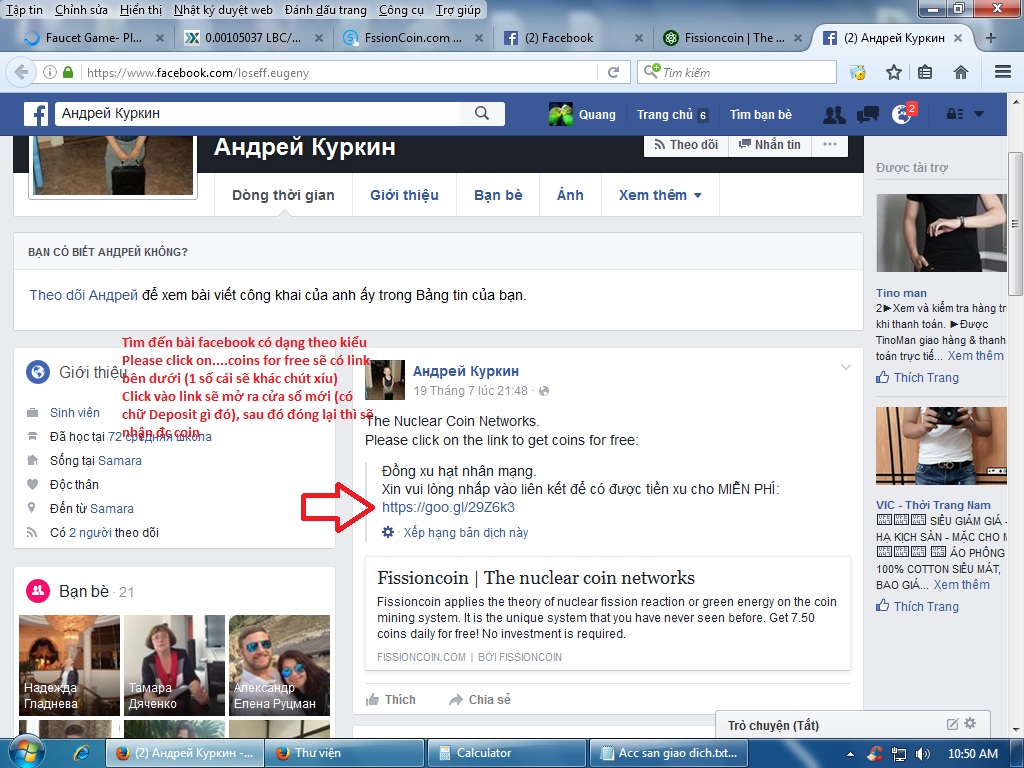Open the Facebook messages icon
The height and width of the screenshot is (768, 1024).
click(x=867, y=115)
